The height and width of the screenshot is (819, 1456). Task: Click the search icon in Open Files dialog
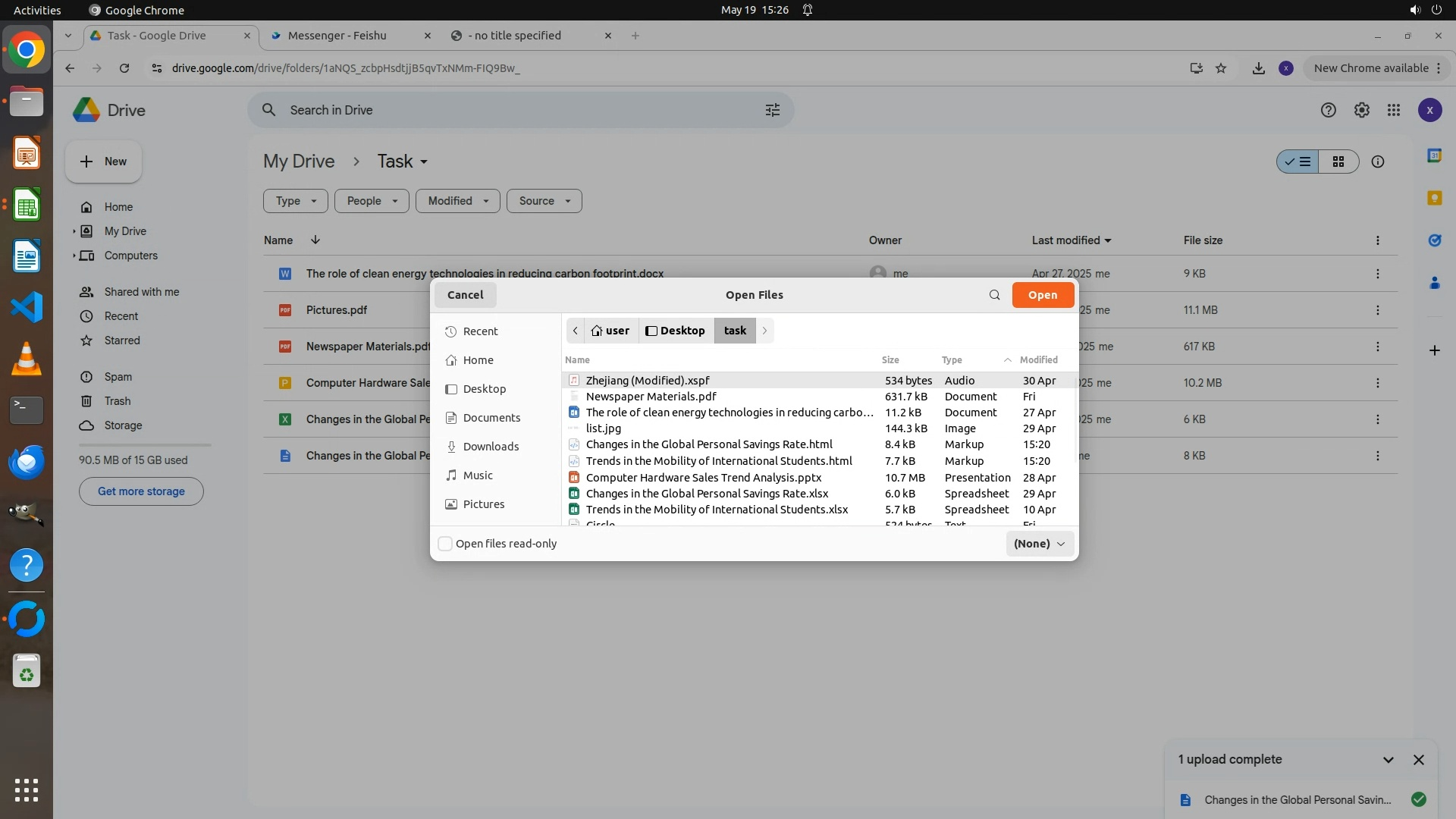[994, 295]
